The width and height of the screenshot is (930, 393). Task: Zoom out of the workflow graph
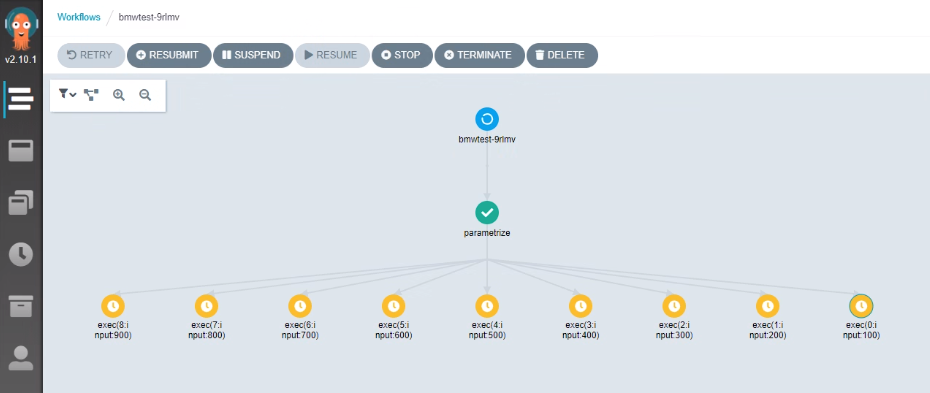[145, 95]
